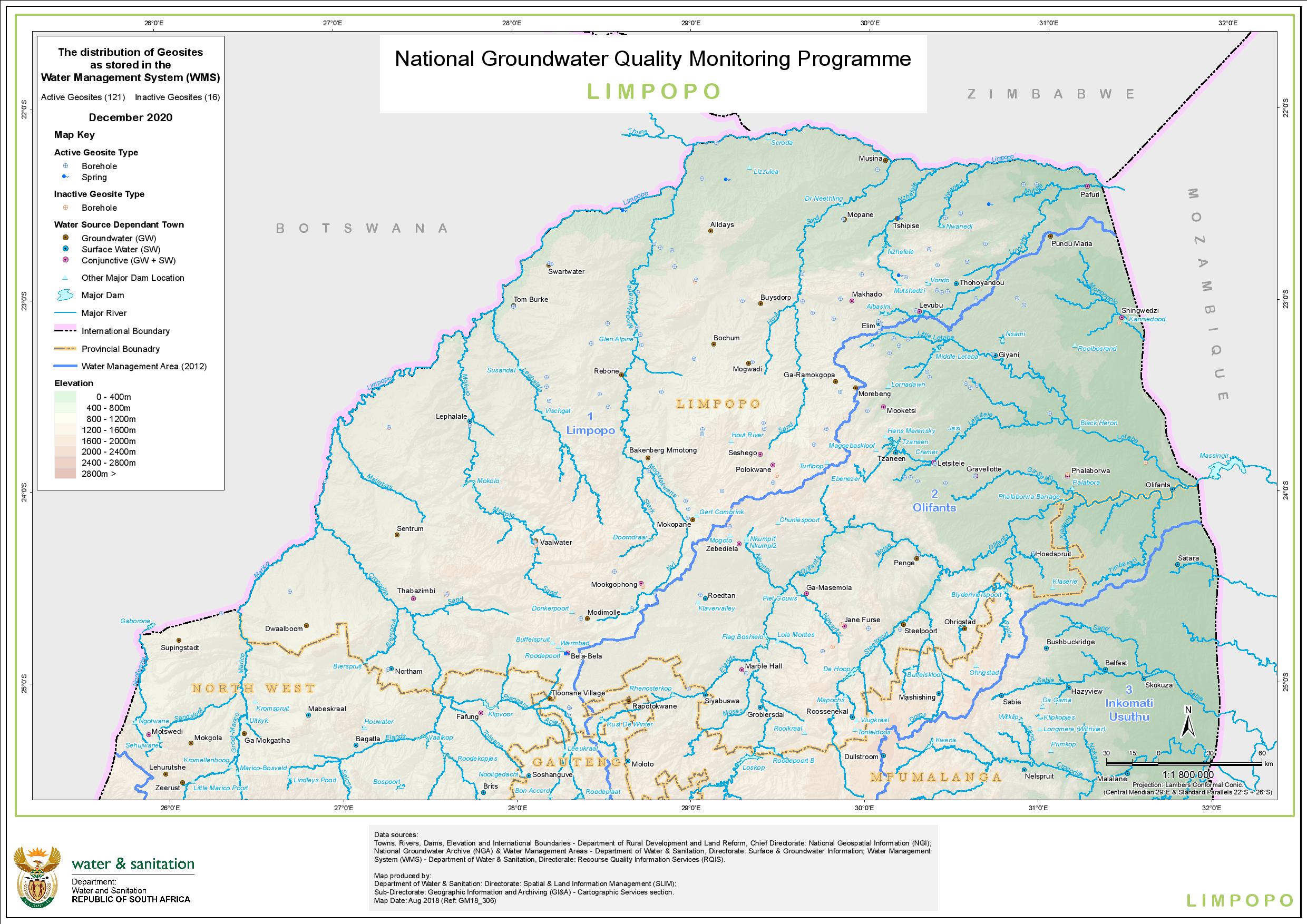Click the '2 Olifants' water management area label
The width and height of the screenshot is (1307, 924).
click(934, 500)
